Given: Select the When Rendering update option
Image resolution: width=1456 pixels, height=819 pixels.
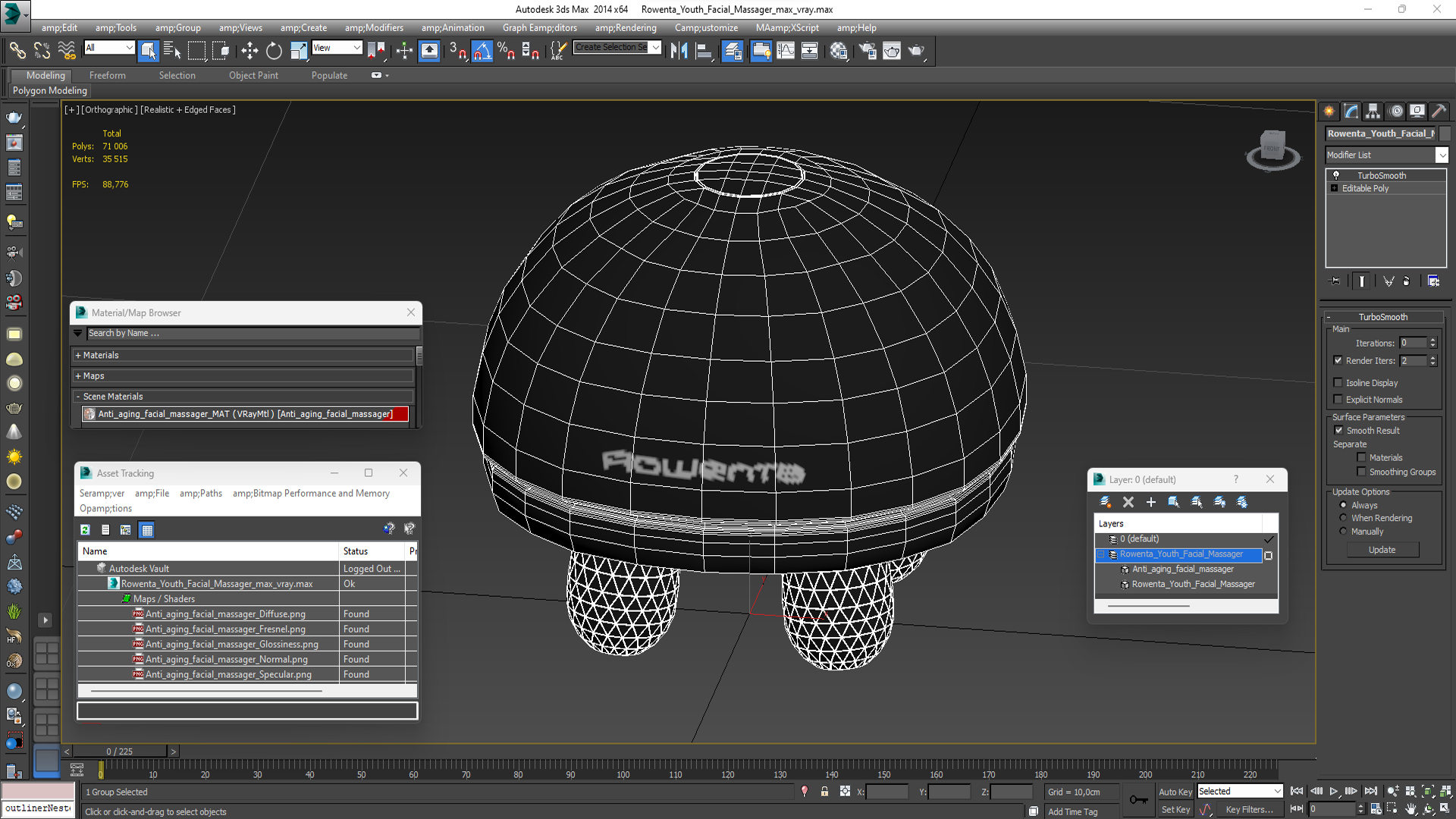Looking at the screenshot, I should [x=1344, y=518].
